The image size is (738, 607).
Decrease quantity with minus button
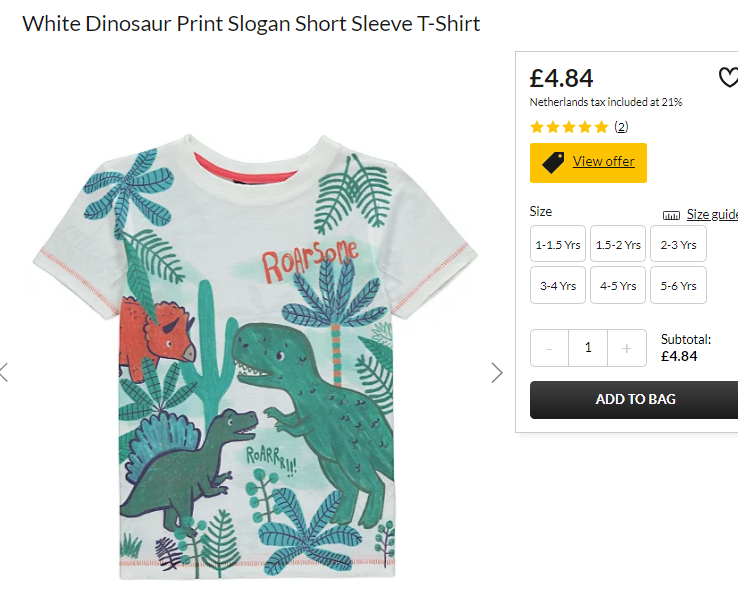549,348
